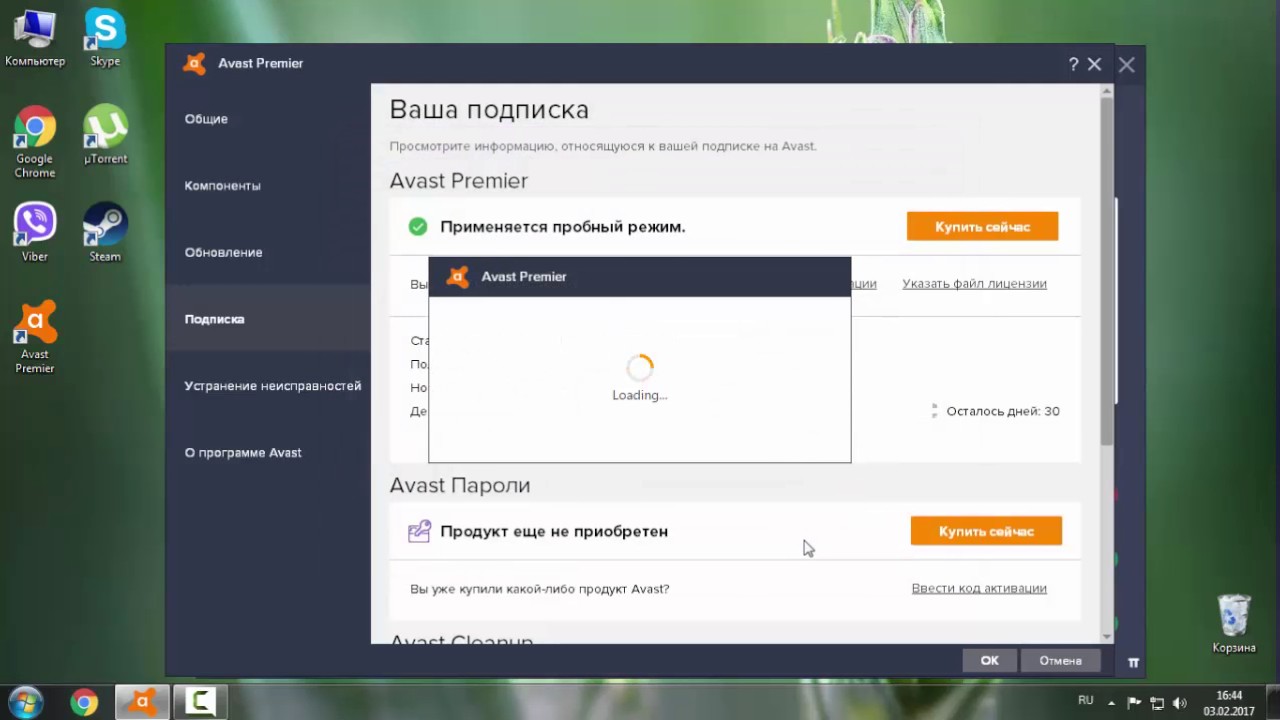Open О программе Avast section
Image resolution: width=1280 pixels, height=720 pixels.
click(243, 453)
